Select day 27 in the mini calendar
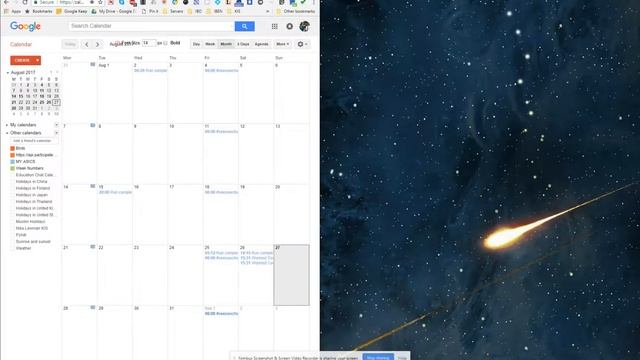 coord(56,102)
